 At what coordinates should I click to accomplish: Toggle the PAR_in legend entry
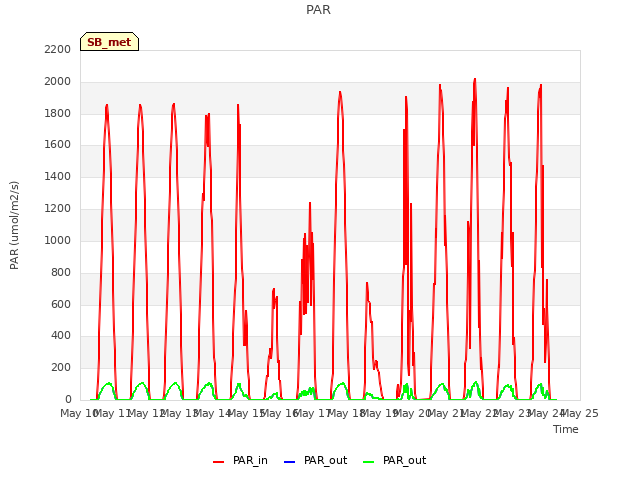coord(240,461)
